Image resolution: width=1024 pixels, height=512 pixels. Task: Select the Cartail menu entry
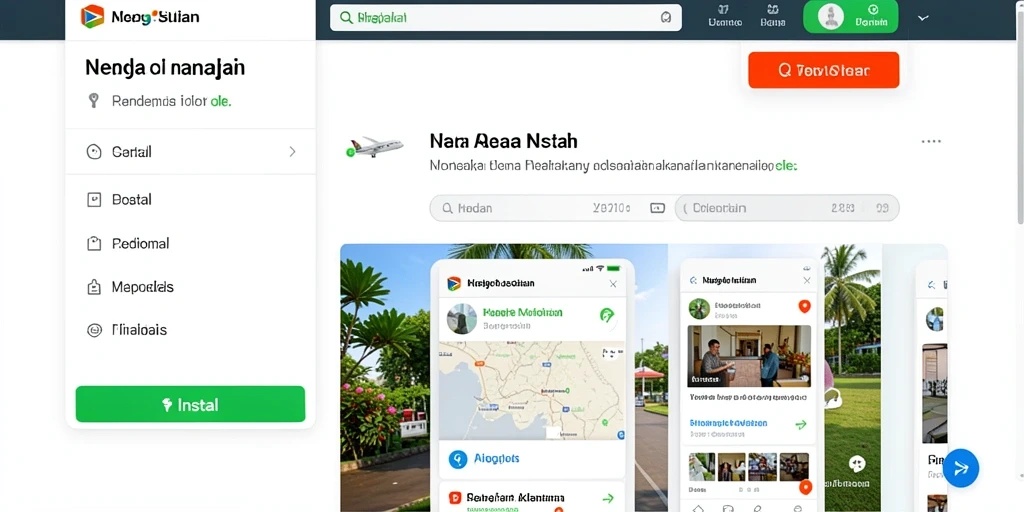click(190, 152)
